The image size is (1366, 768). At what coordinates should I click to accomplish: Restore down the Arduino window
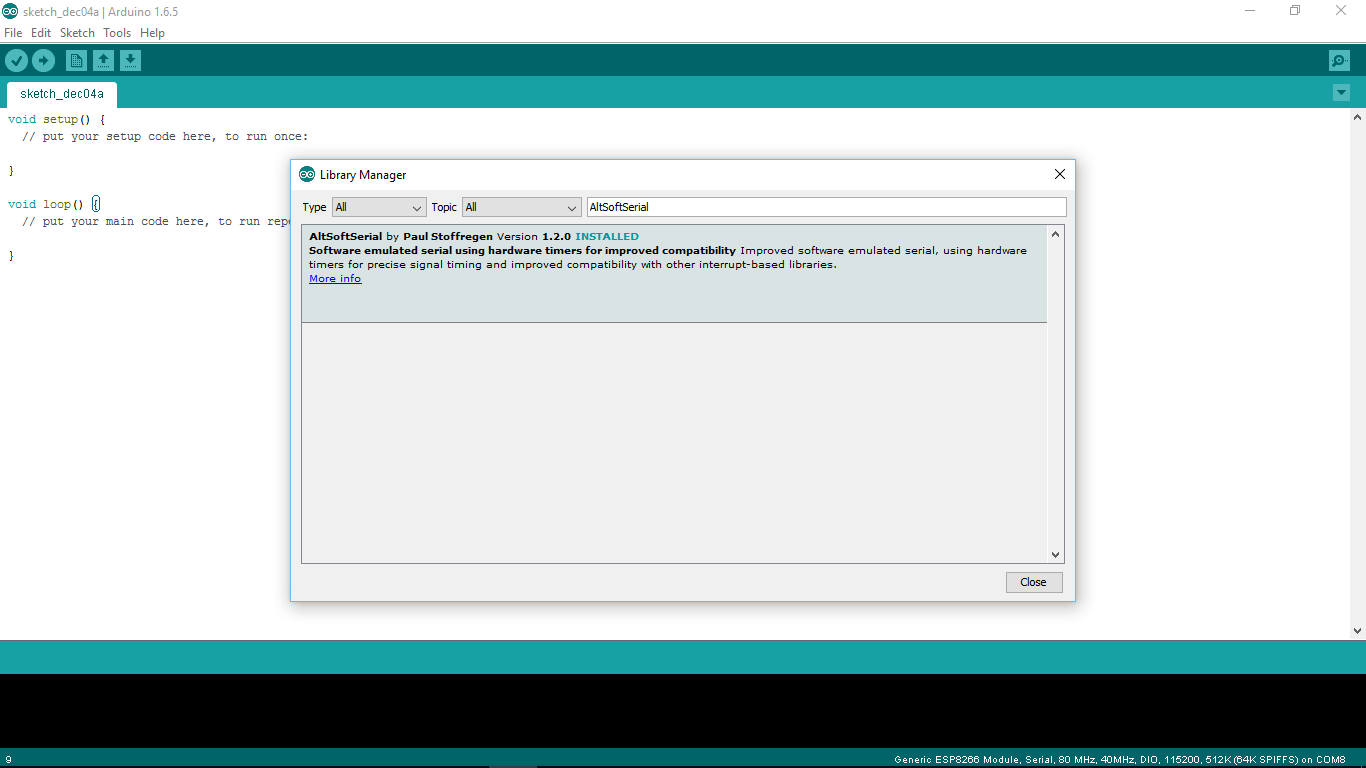(1295, 11)
